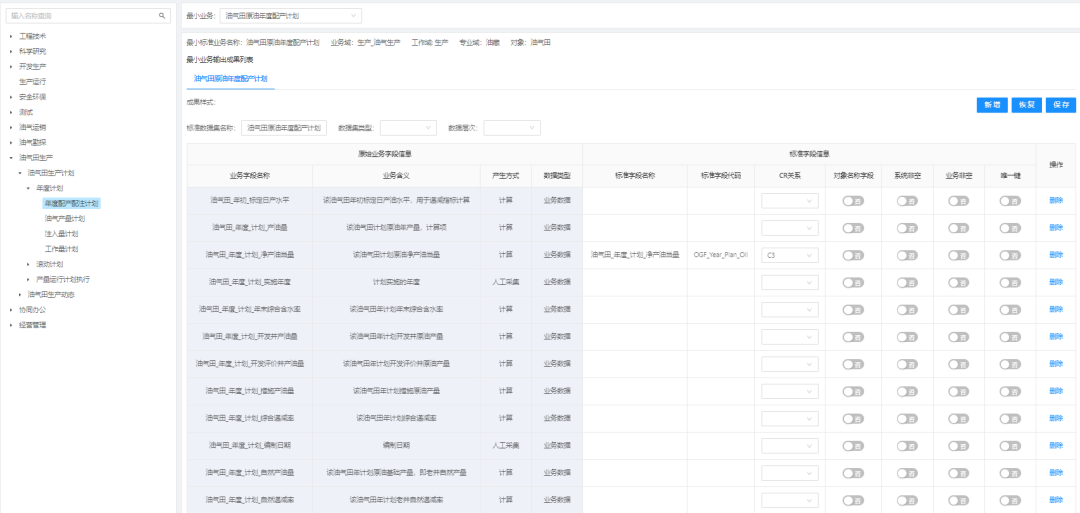Click the search magnifier icon in sidebar
1080x513 pixels.
tap(163, 16)
